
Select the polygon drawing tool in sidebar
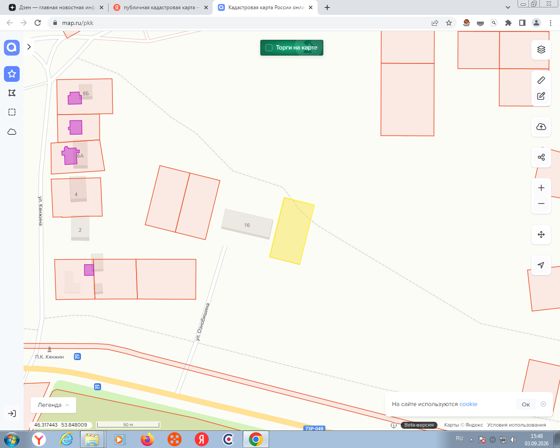tap(12, 93)
